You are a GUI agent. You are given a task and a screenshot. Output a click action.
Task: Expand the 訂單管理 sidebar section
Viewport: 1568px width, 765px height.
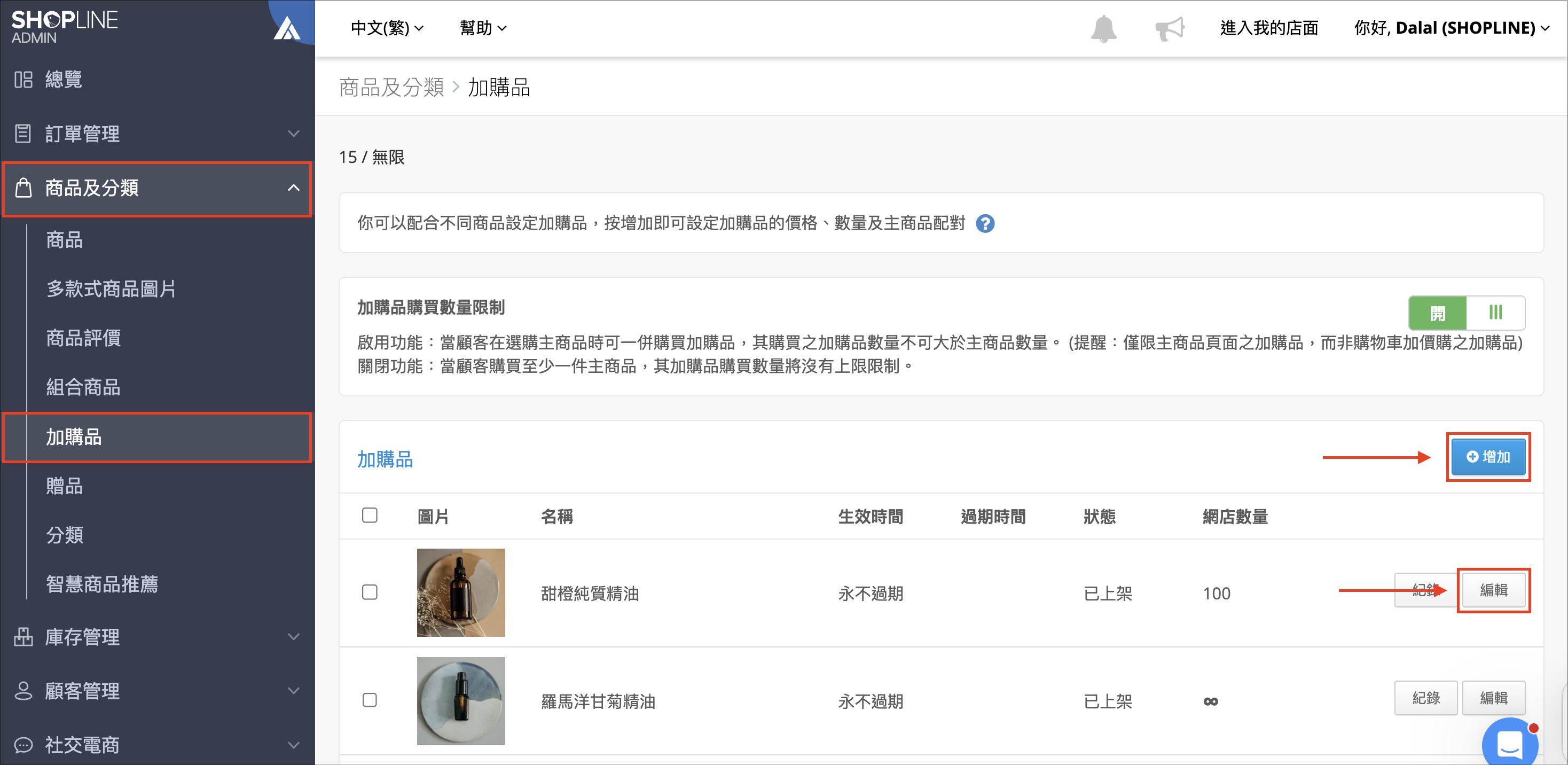(158, 134)
